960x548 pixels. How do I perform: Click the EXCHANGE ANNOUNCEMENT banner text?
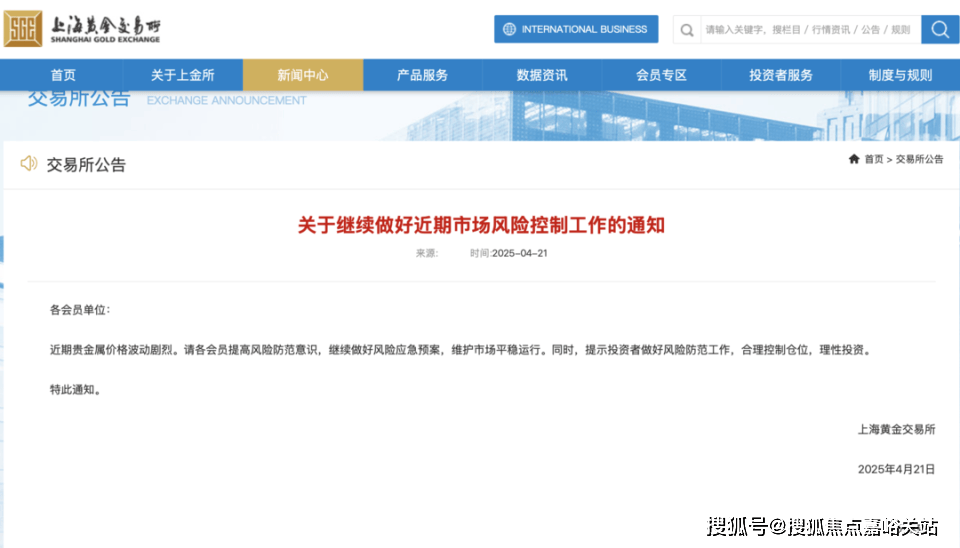pos(227,100)
